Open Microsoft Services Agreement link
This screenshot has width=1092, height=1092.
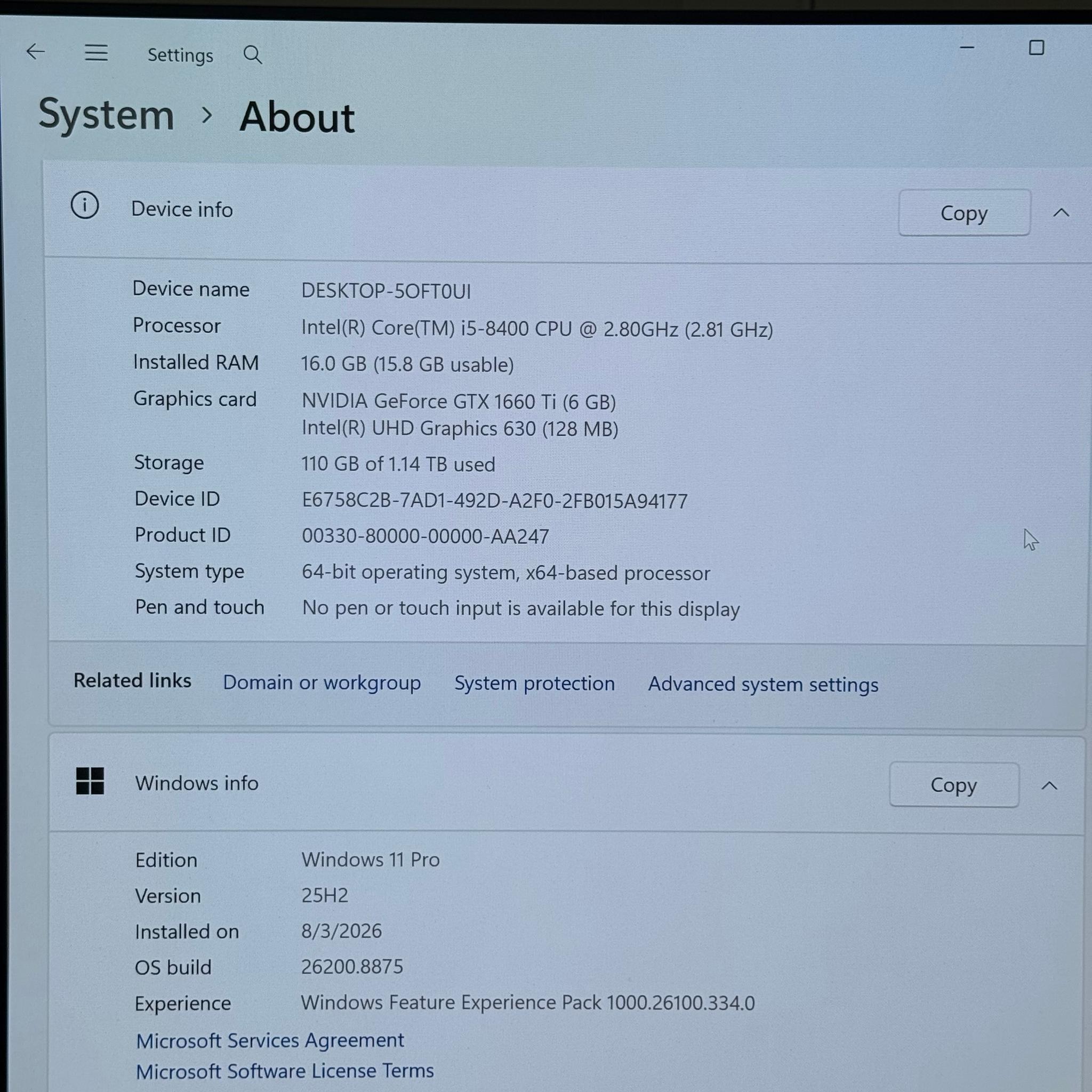tap(270, 1040)
